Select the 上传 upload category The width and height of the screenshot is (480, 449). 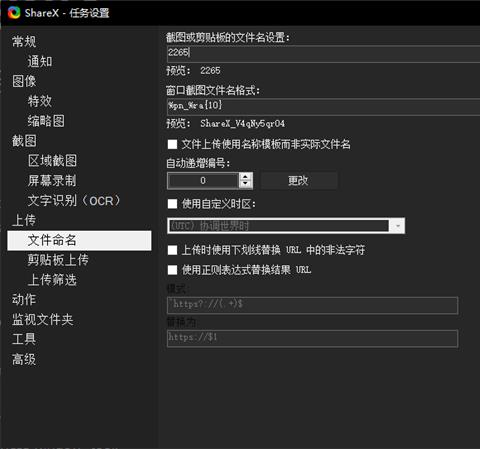point(24,220)
